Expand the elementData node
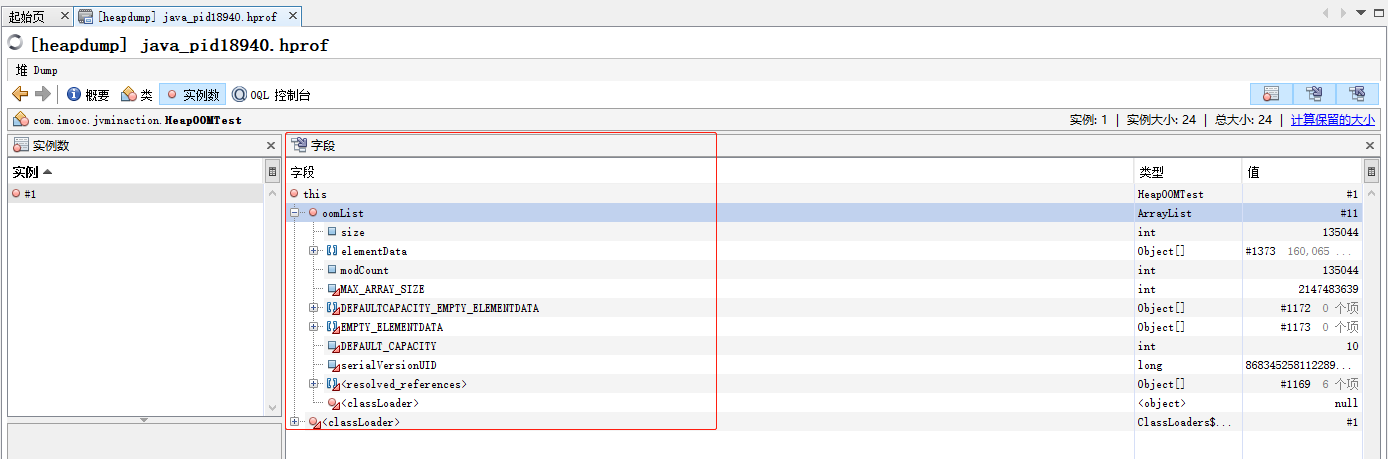 [314, 251]
